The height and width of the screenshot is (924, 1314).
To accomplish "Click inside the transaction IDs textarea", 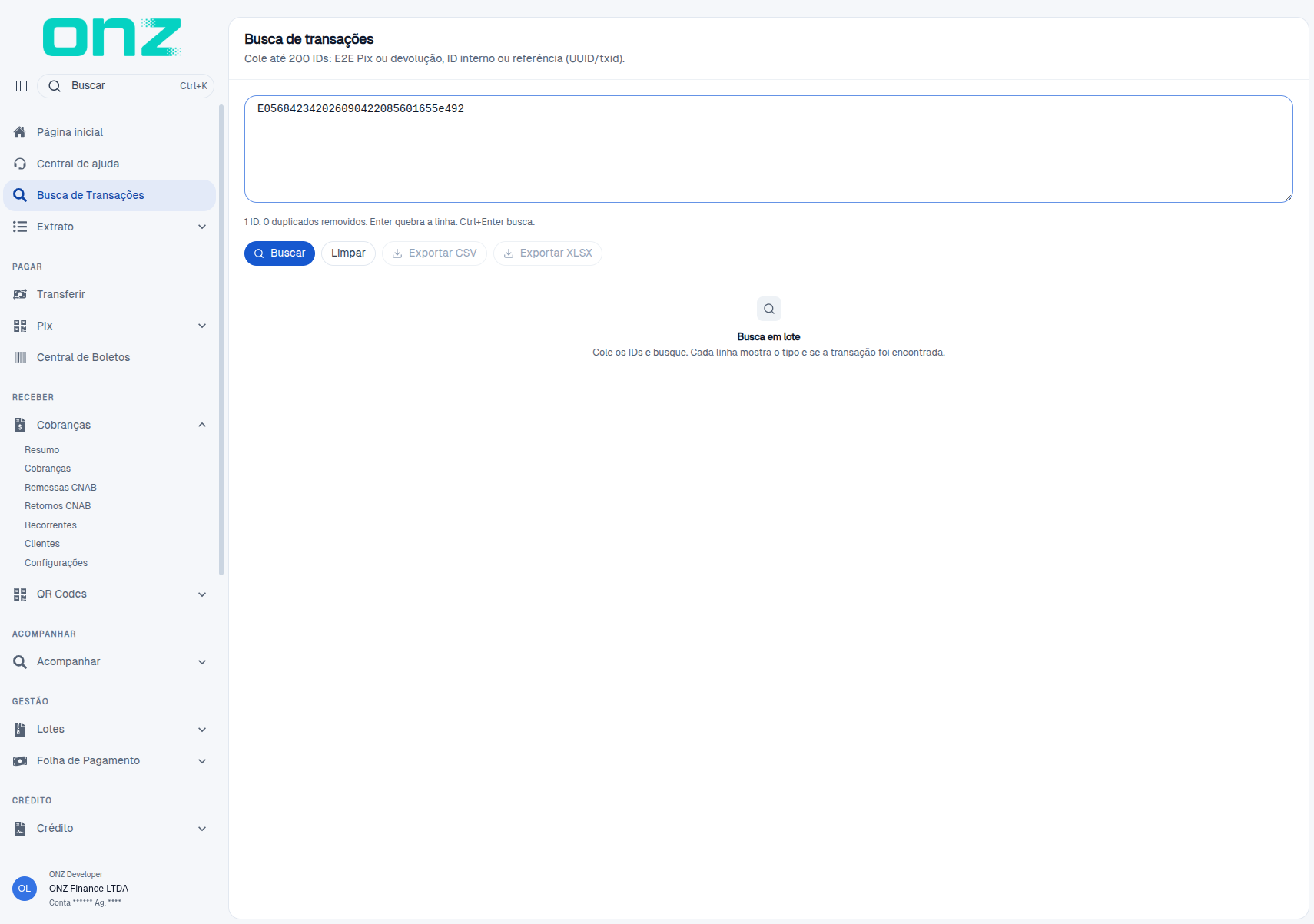I will [x=768, y=149].
